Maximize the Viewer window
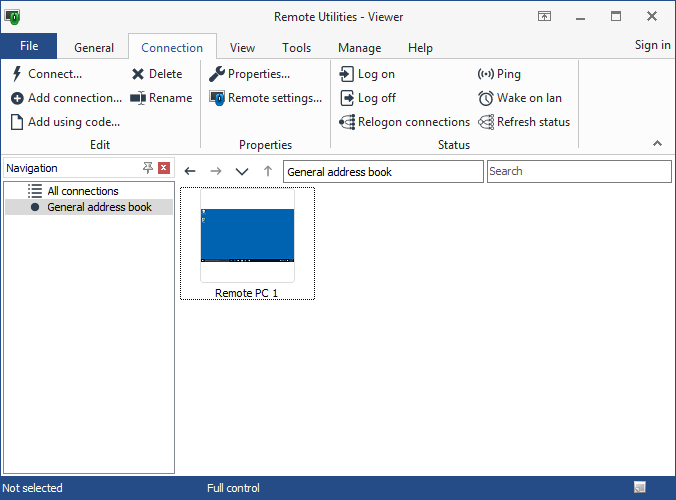 click(616, 16)
